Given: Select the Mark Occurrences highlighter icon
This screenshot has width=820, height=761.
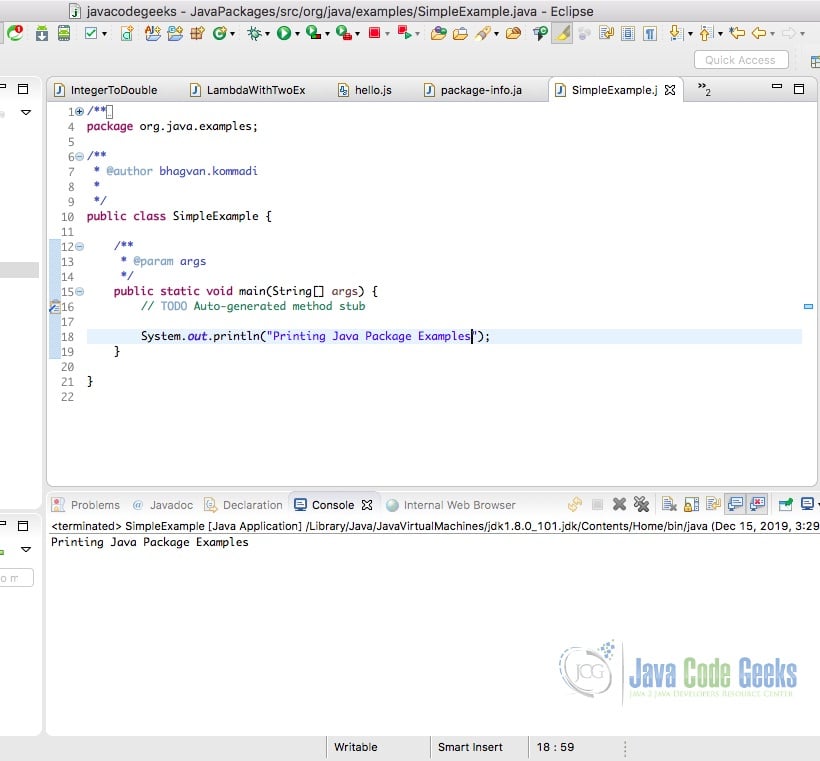Looking at the screenshot, I should pyautogui.click(x=560, y=33).
